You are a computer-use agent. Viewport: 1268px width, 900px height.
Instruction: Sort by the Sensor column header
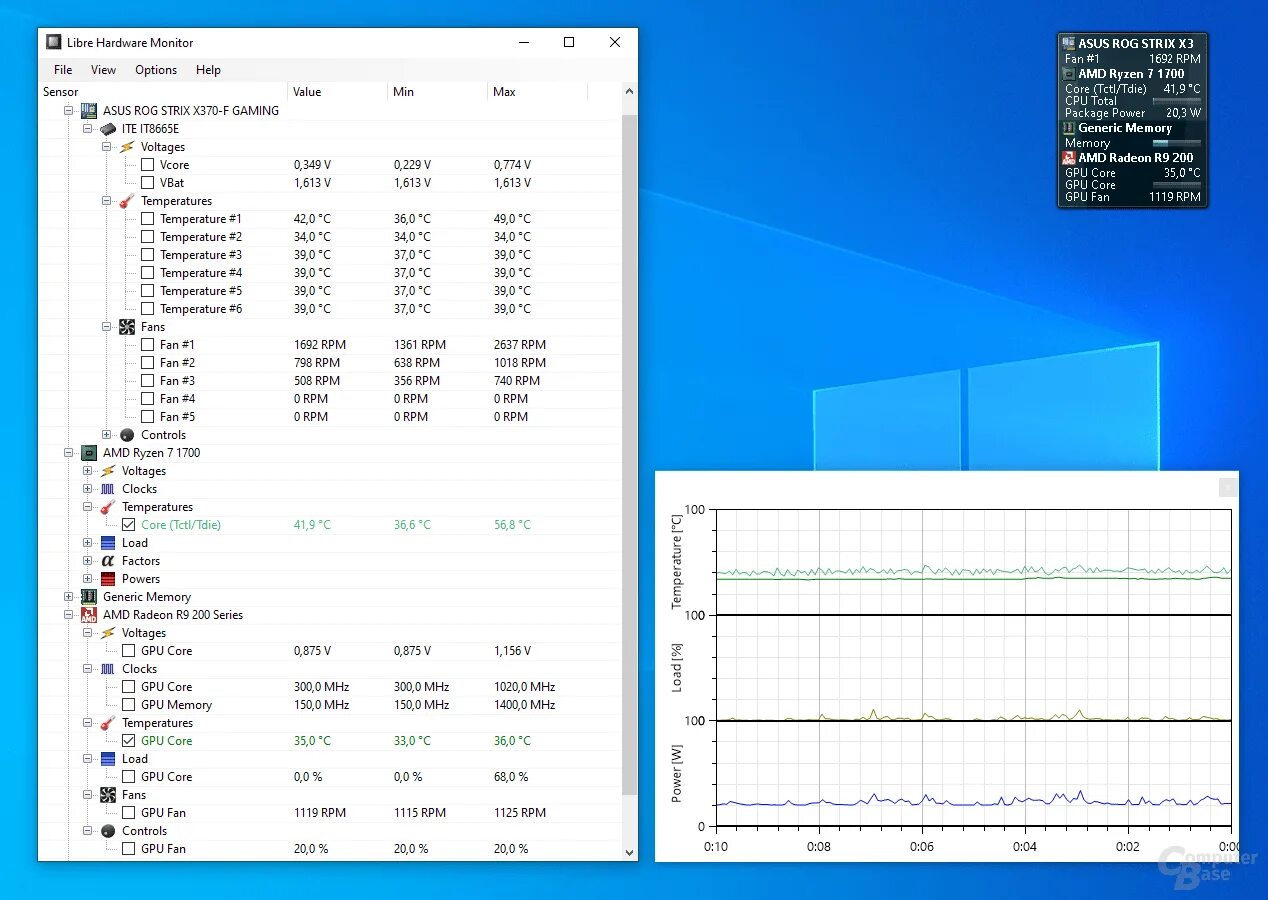163,92
